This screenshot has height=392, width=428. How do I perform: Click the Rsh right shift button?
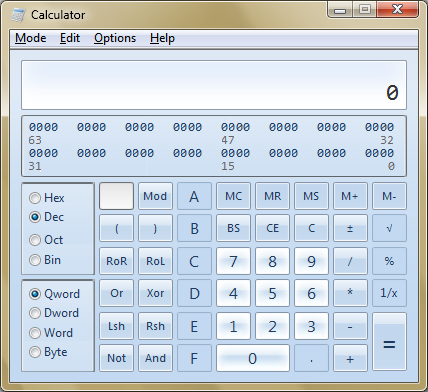pos(155,326)
